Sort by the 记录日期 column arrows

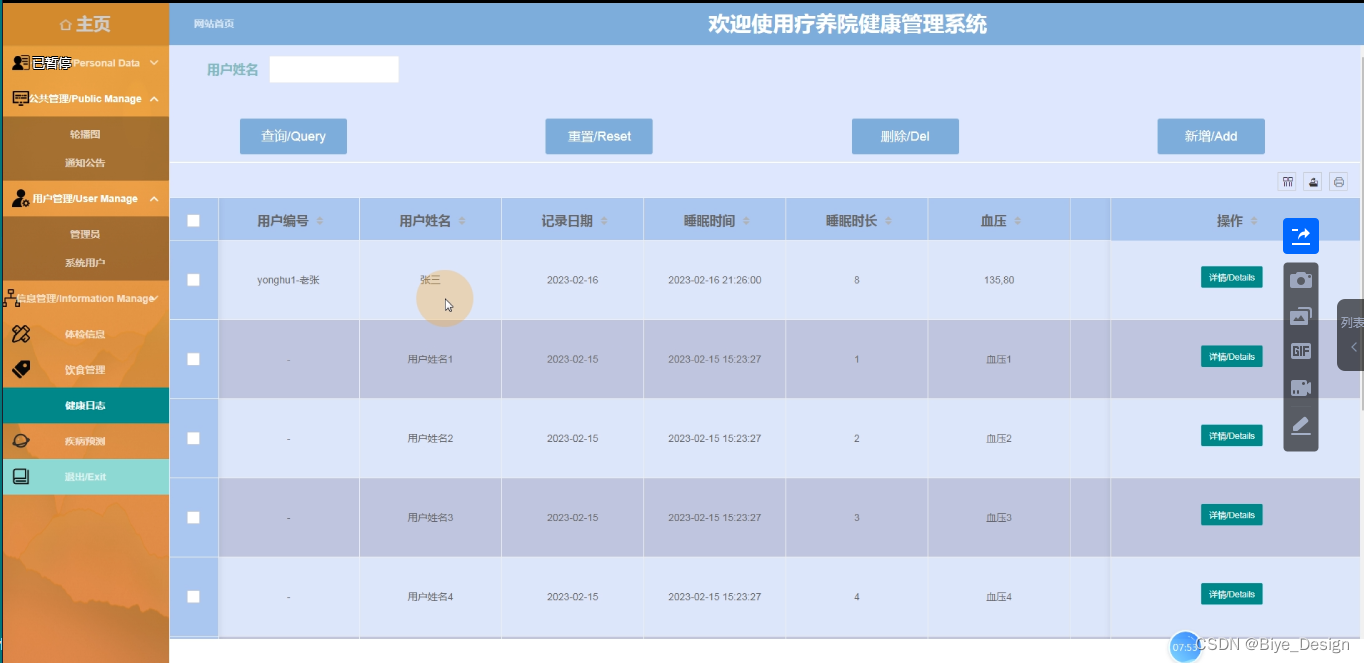click(x=604, y=221)
